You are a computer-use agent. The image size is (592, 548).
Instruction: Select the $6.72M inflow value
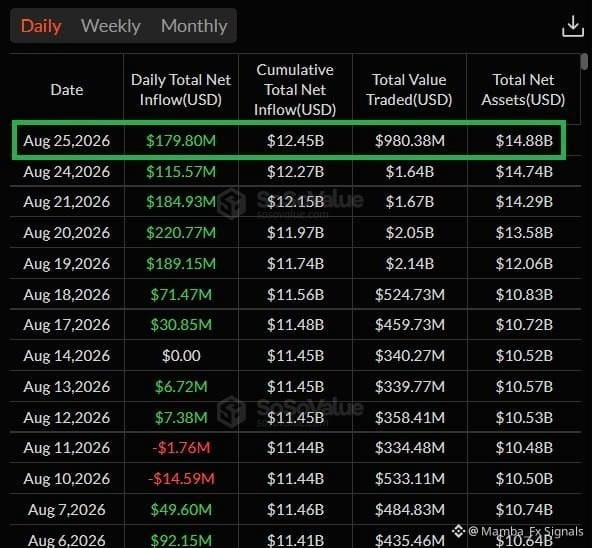pos(181,387)
